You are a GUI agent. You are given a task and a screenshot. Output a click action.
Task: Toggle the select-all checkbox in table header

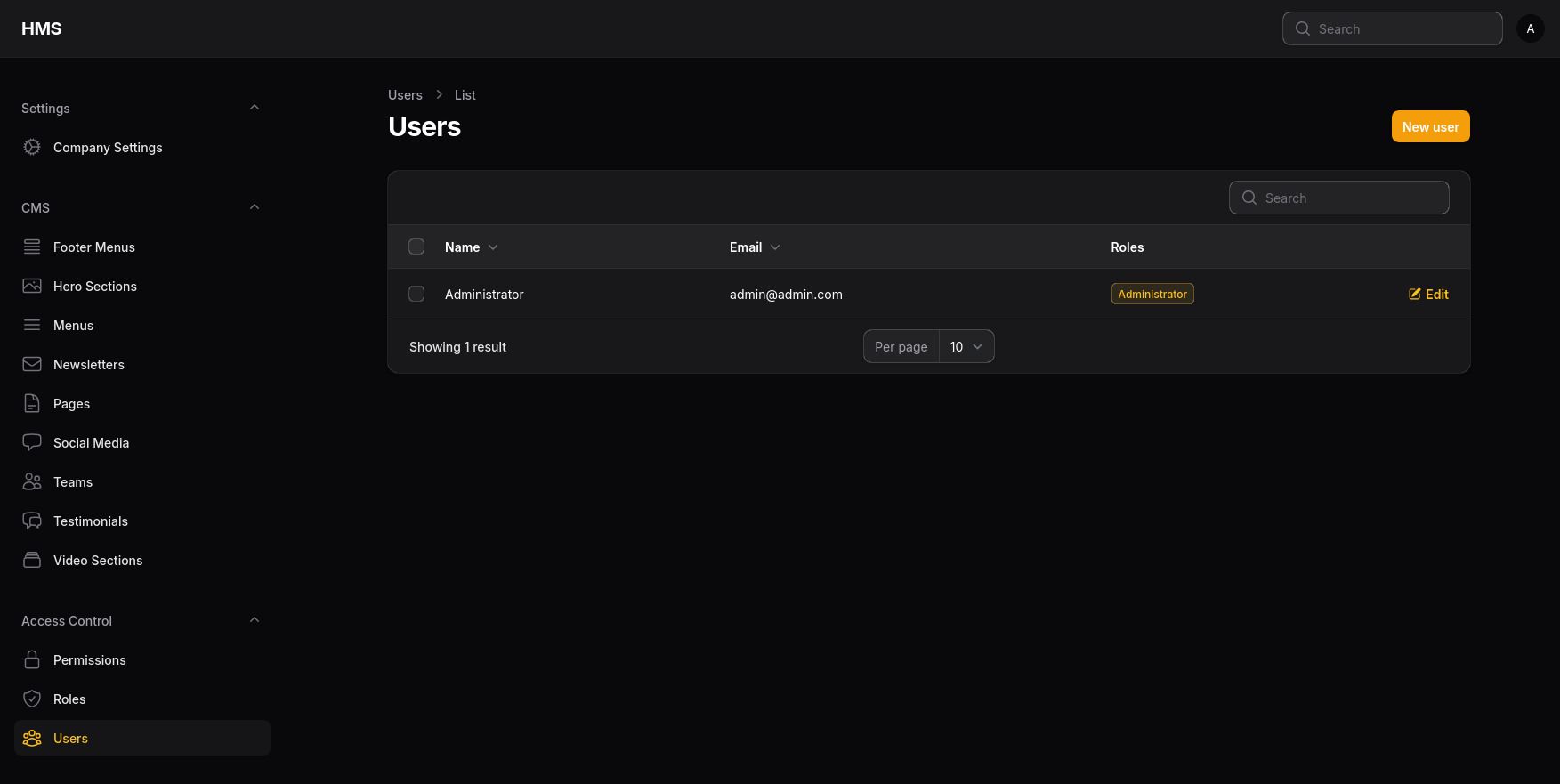[416, 247]
